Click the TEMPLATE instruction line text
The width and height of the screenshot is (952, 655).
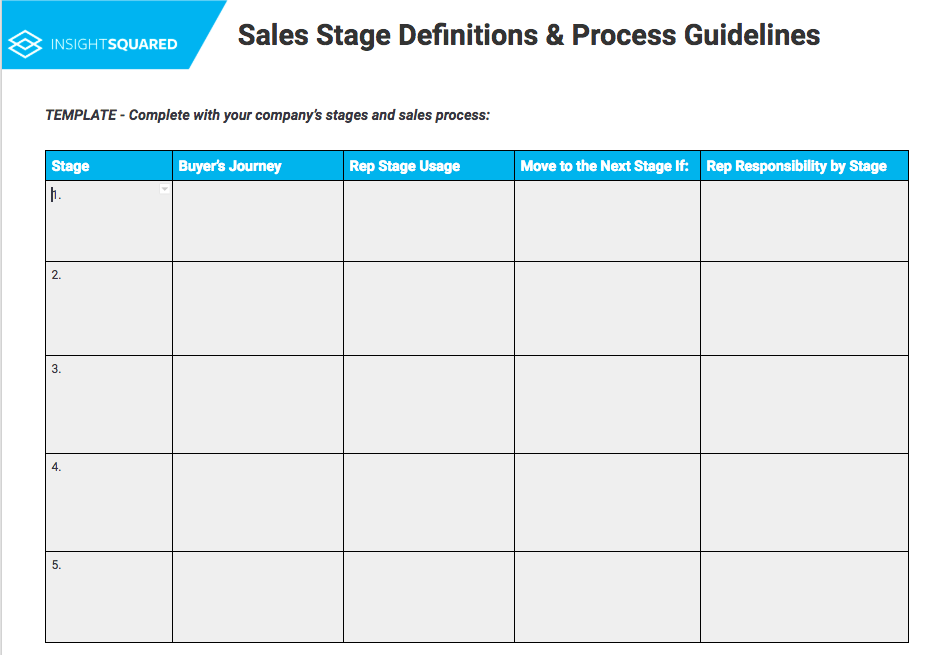pos(268,115)
